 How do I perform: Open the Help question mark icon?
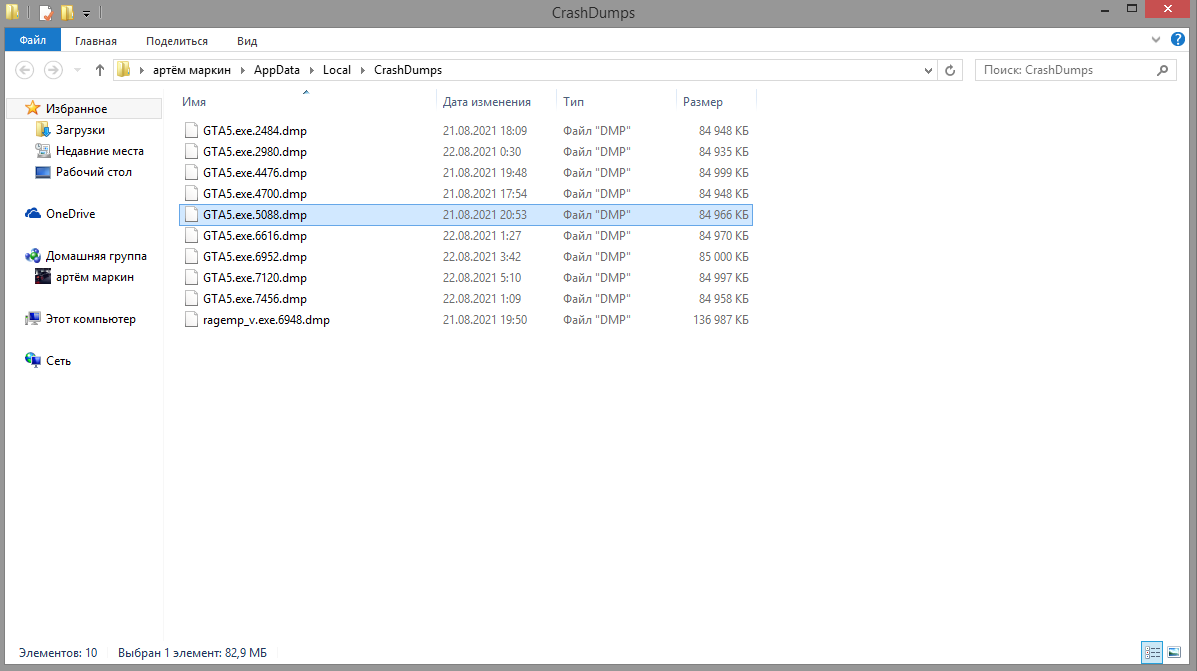click(x=1176, y=40)
